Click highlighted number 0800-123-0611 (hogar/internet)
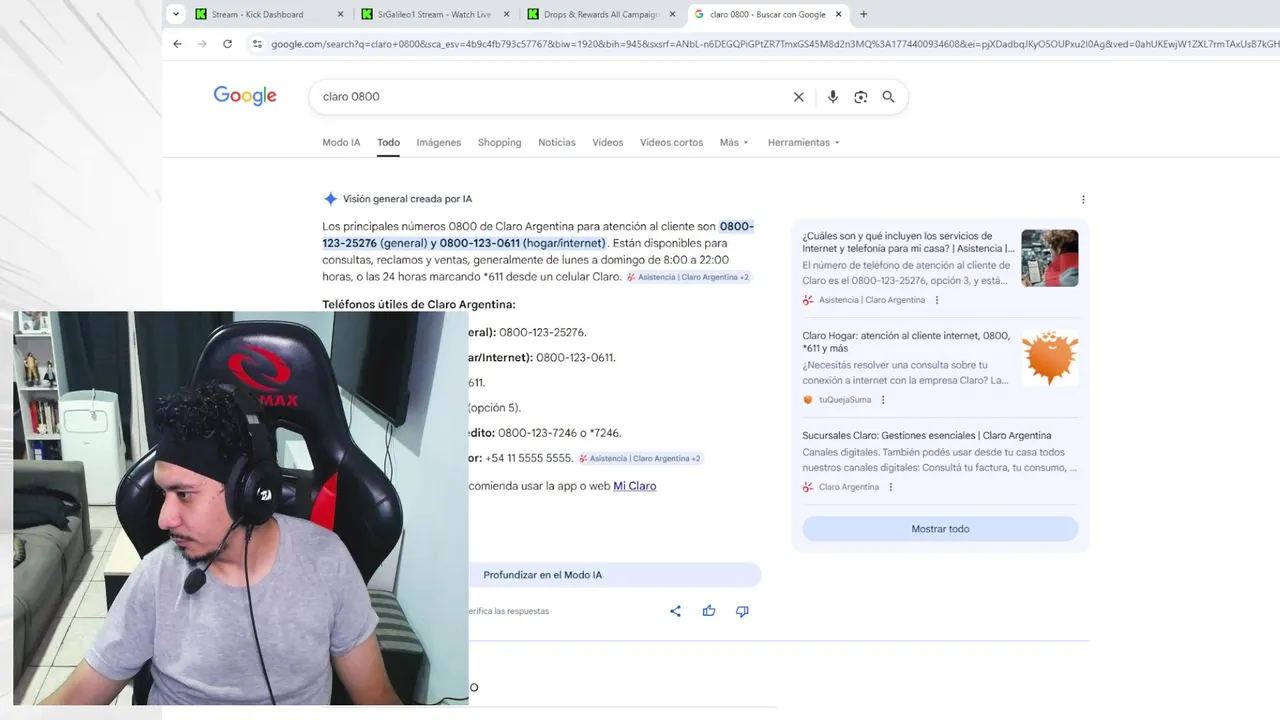This screenshot has height=720, width=1280. click(522, 243)
